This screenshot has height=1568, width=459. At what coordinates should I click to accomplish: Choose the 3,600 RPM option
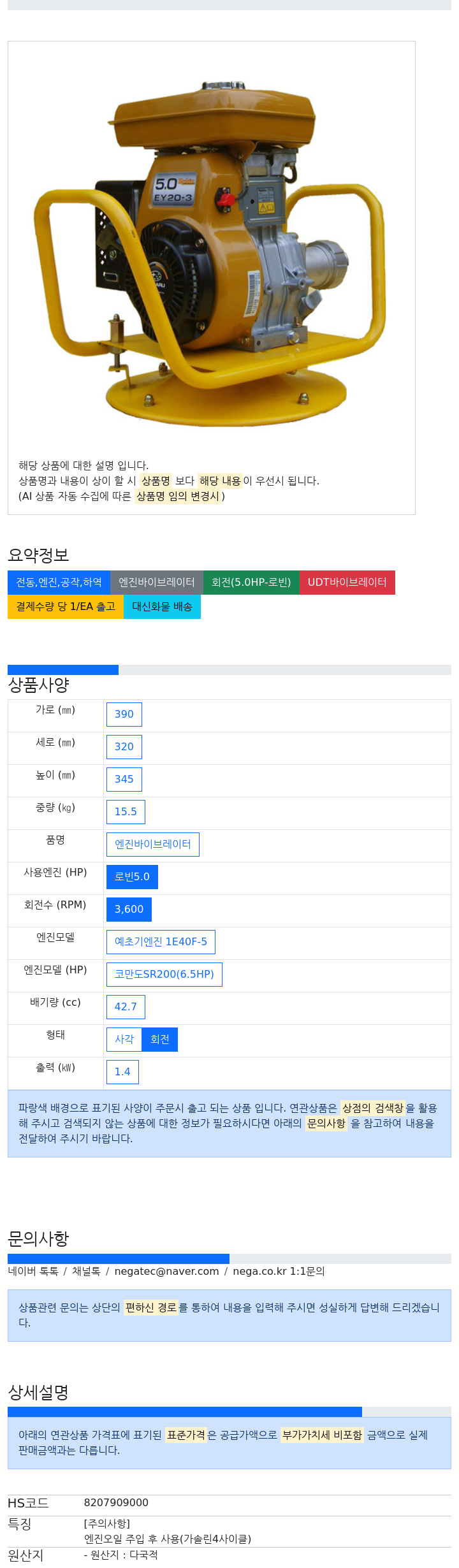pos(129,910)
